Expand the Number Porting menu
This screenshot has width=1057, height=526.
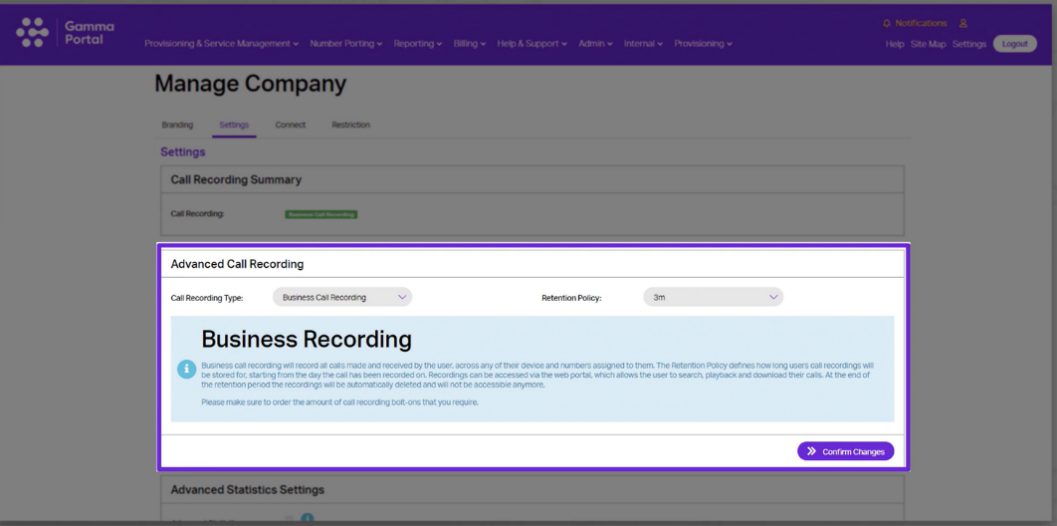(x=346, y=44)
